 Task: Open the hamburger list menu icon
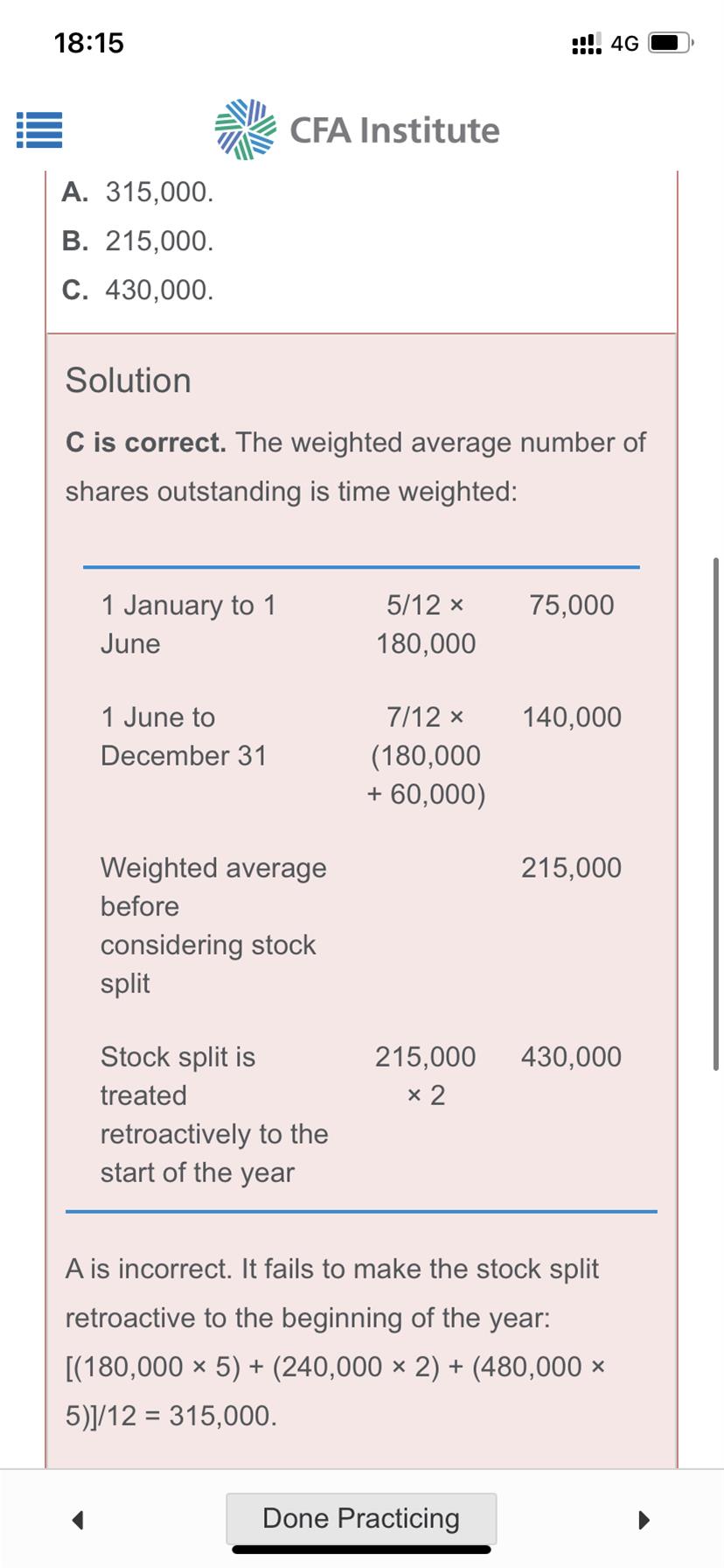pyautogui.click(x=38, y=129)
